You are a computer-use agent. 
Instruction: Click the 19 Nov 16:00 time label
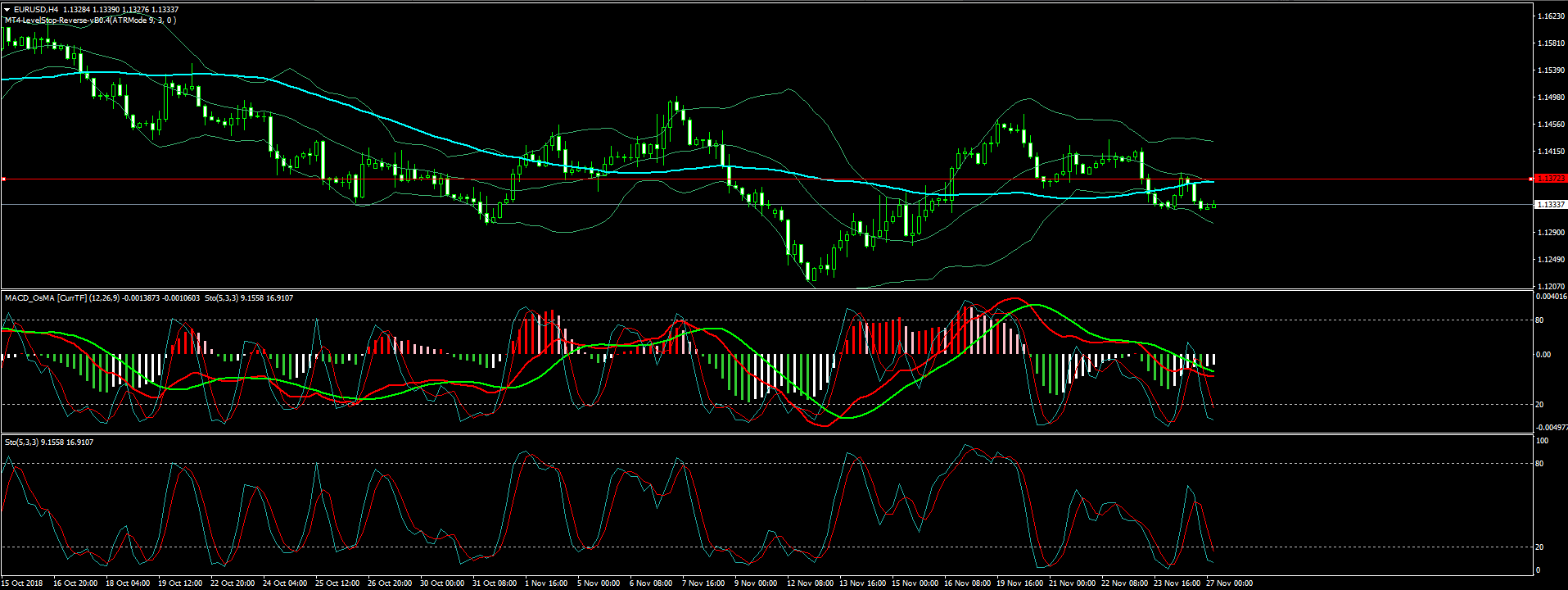pos(1020,583)
